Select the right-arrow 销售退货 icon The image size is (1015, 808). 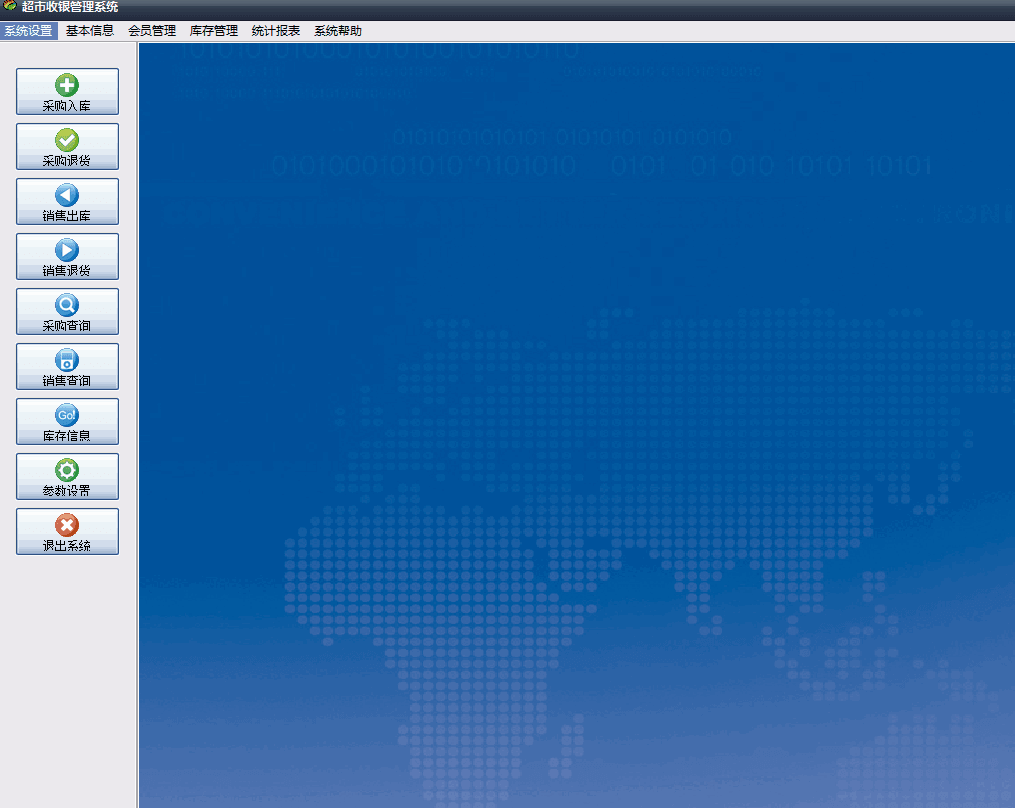click(x=67, y=251)
